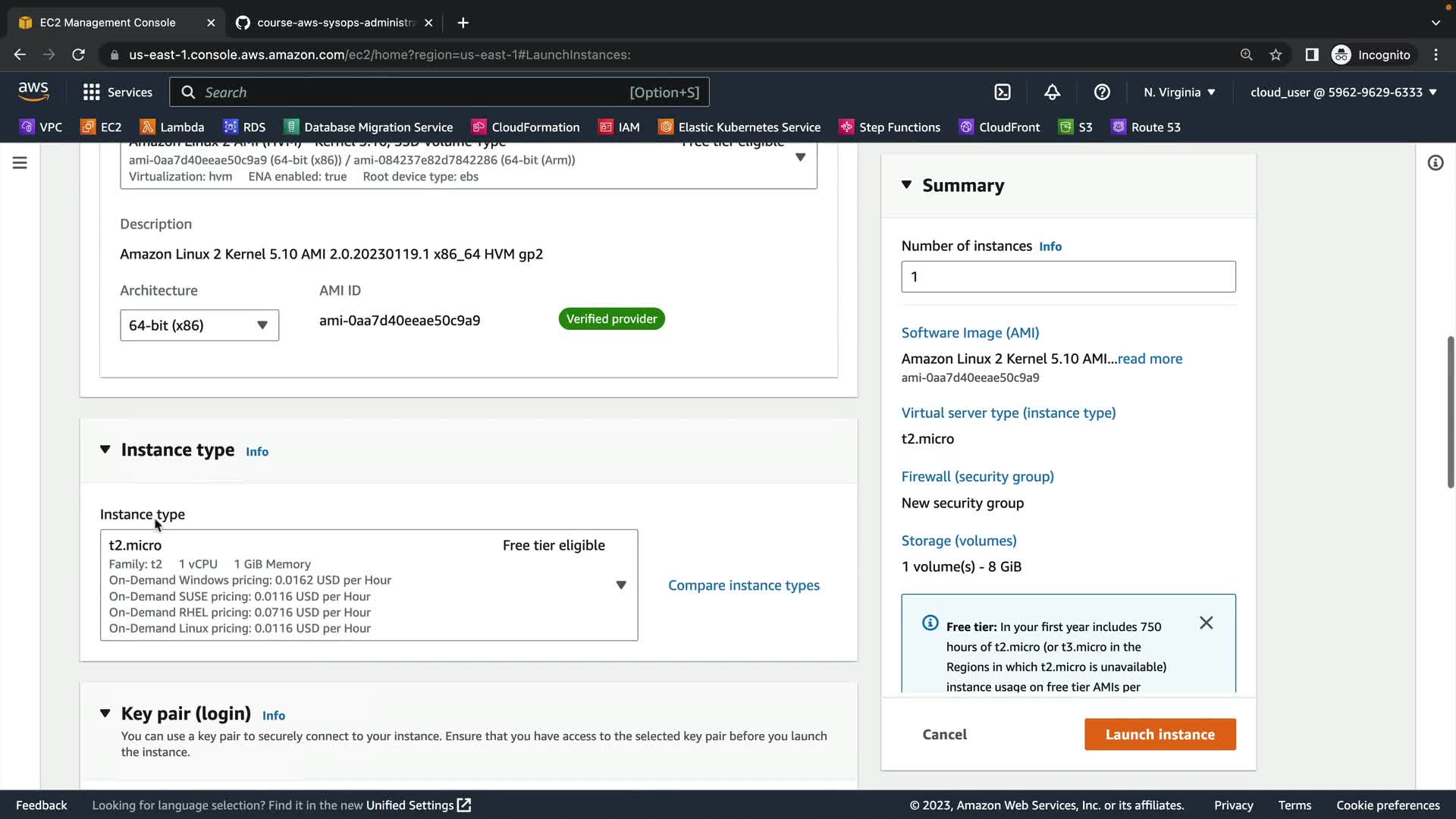Image resolution: width=1456 pixels, height=819 pixels.
Task: Dismiss the Free tier info notice
Action: pyautogui.click(x=1206, y=623)
